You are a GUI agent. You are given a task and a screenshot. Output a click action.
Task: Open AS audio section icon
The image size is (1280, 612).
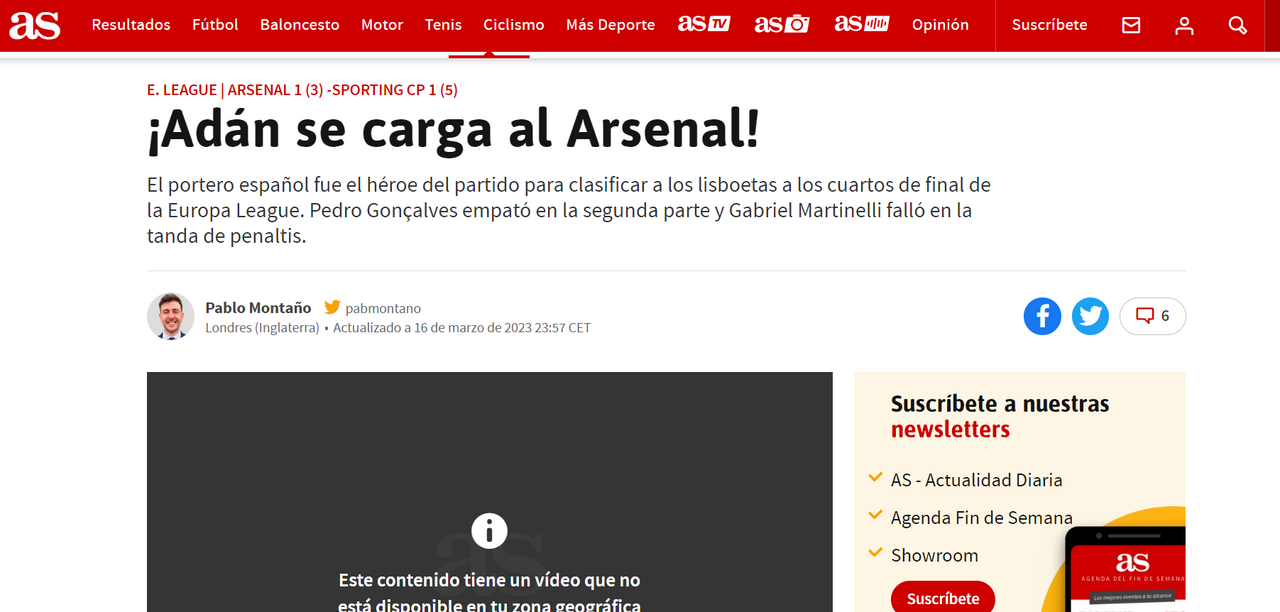tap(862, 24)
